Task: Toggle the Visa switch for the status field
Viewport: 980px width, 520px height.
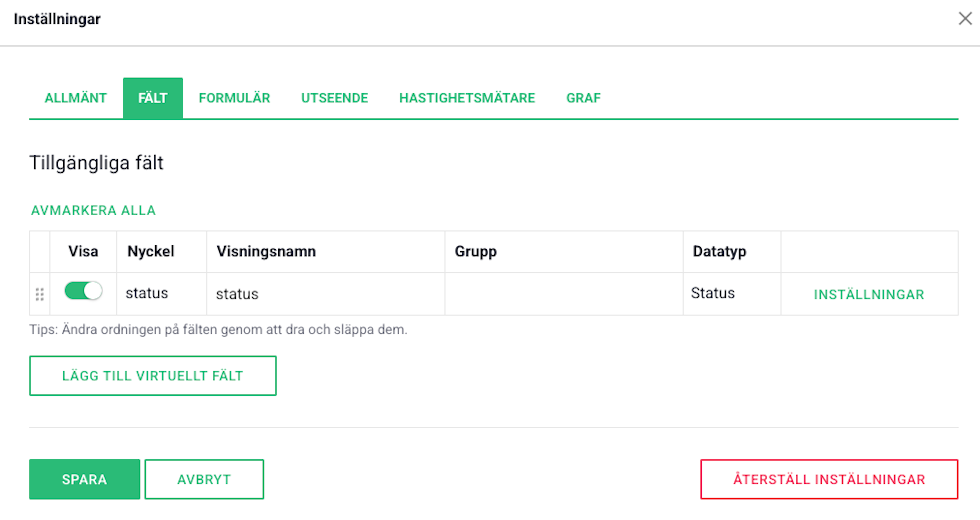Action: (83, 291)
